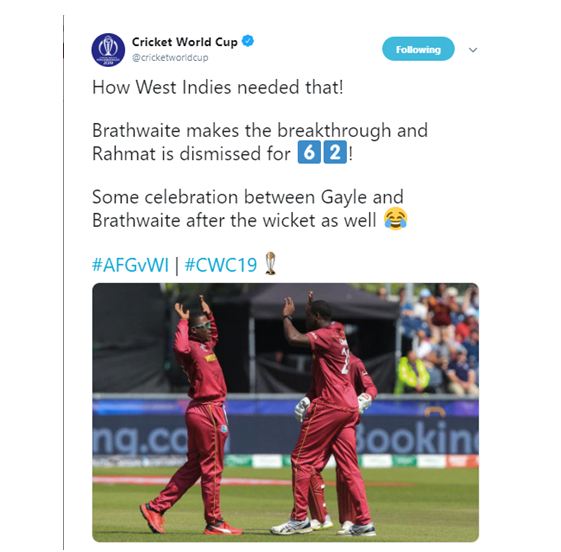
Task: Open the tweet options chevron menu
Action: pyautogui.click(x=473, y=50)
